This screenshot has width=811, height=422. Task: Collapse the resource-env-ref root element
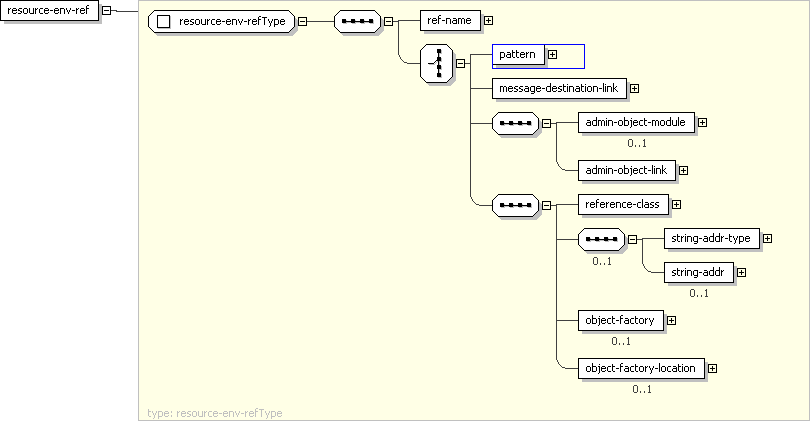click(106, 11)
